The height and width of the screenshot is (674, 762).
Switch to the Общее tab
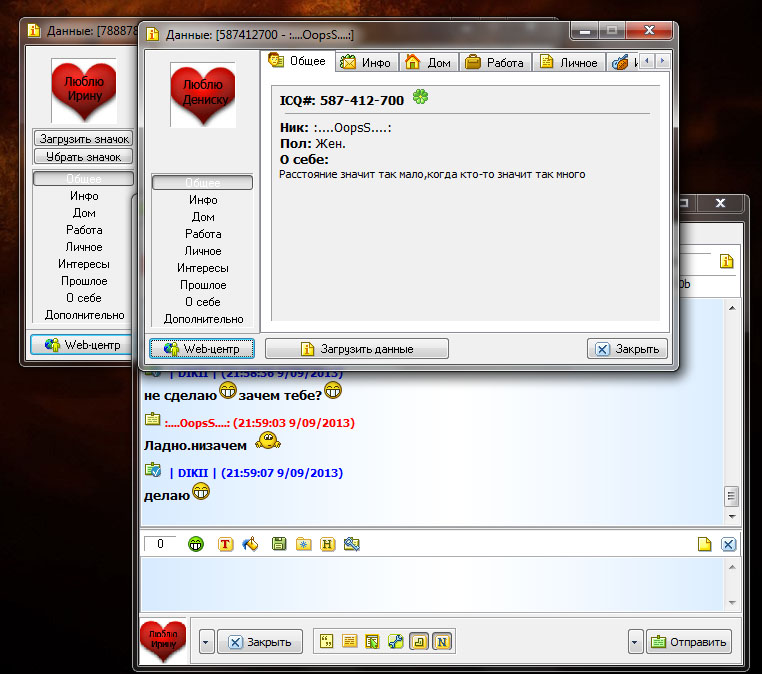coord(297,61)
